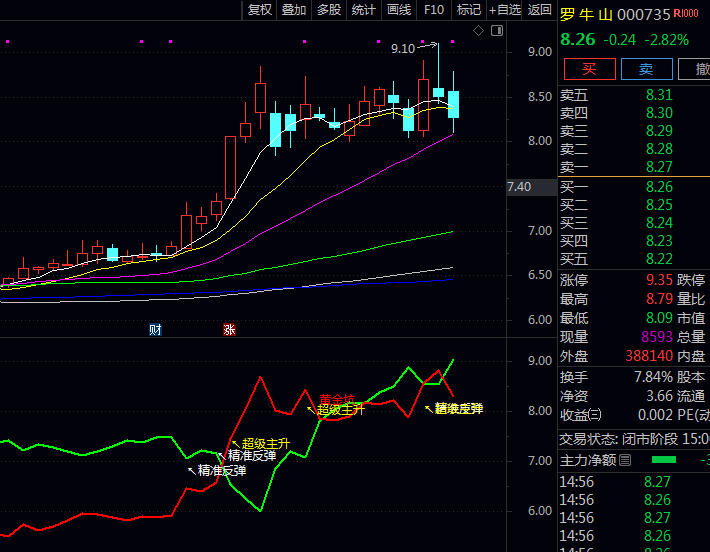Open the 叠加 overlay menu

(294, 10)
